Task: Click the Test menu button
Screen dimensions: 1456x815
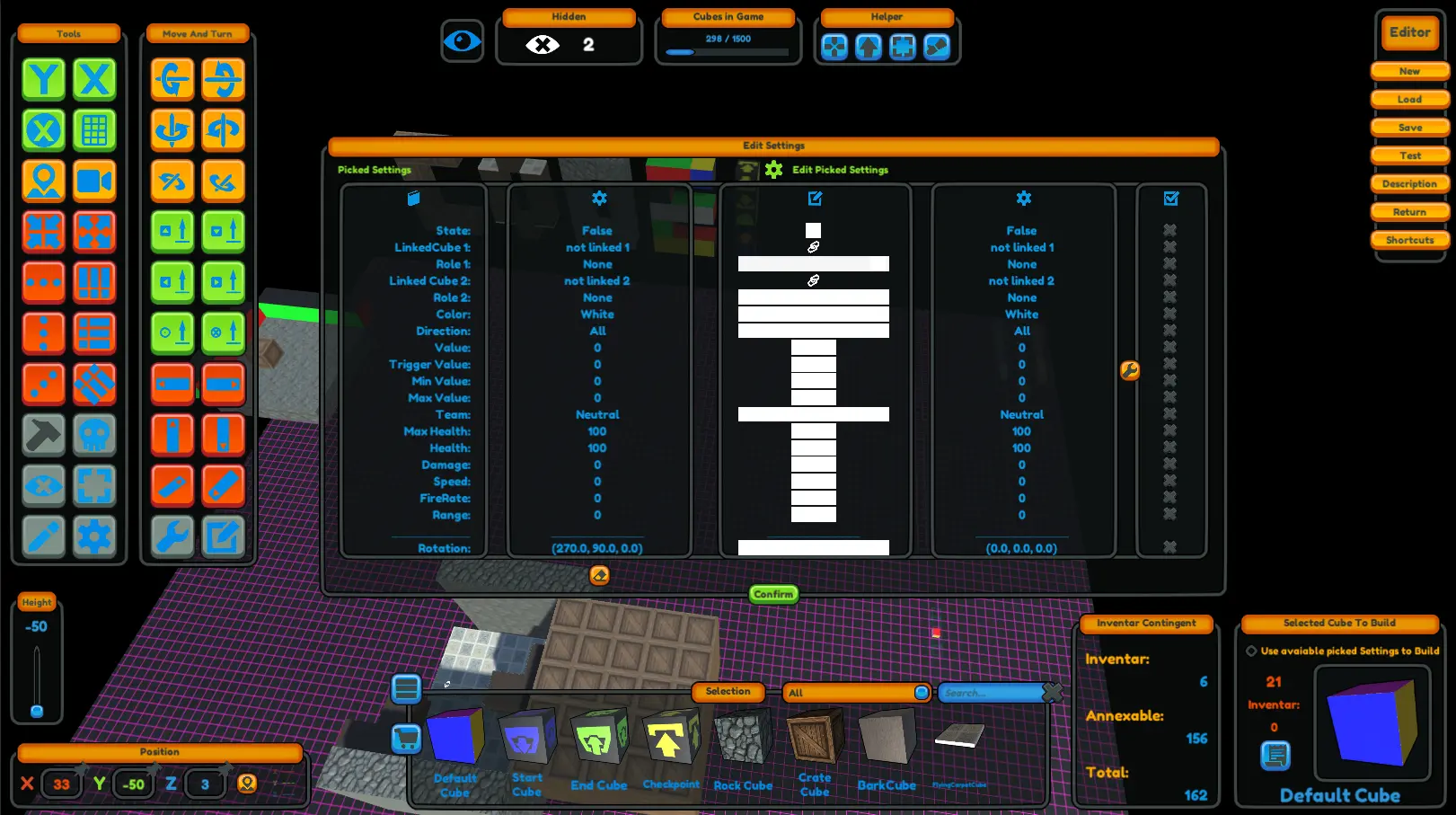Action: (1409, 156)
